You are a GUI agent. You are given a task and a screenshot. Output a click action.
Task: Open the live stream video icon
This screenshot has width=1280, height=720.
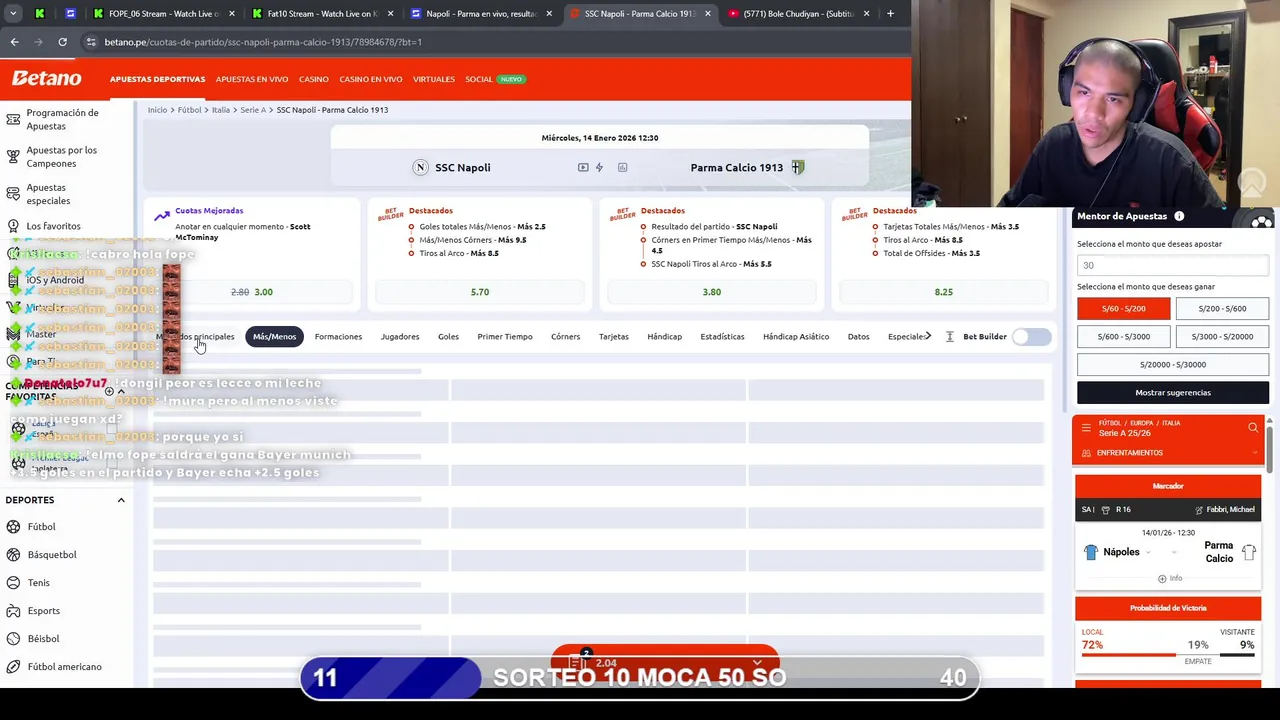pyautogui.click(x=583, y=167)
